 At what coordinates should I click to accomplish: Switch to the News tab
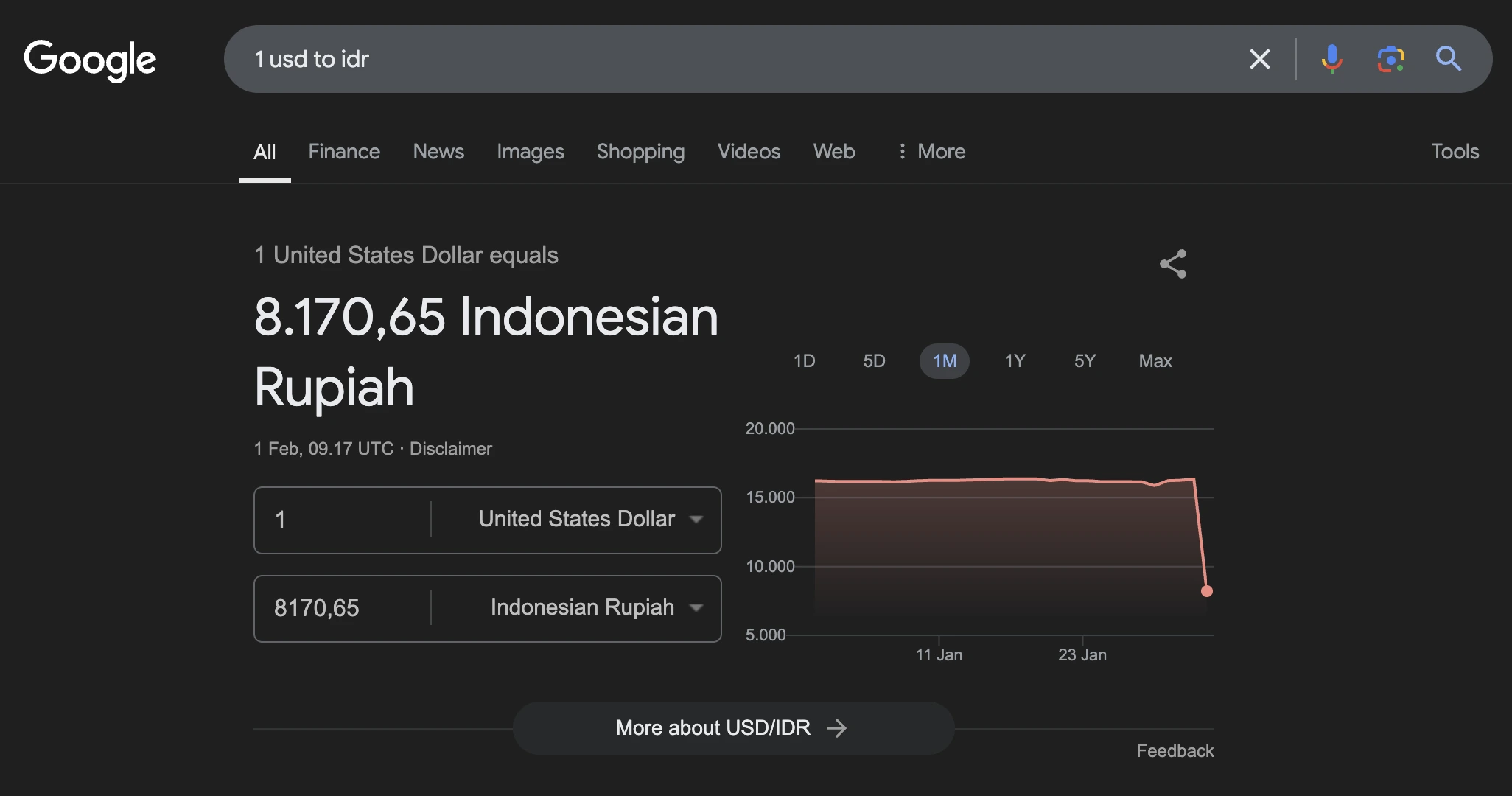coord(438,151)
